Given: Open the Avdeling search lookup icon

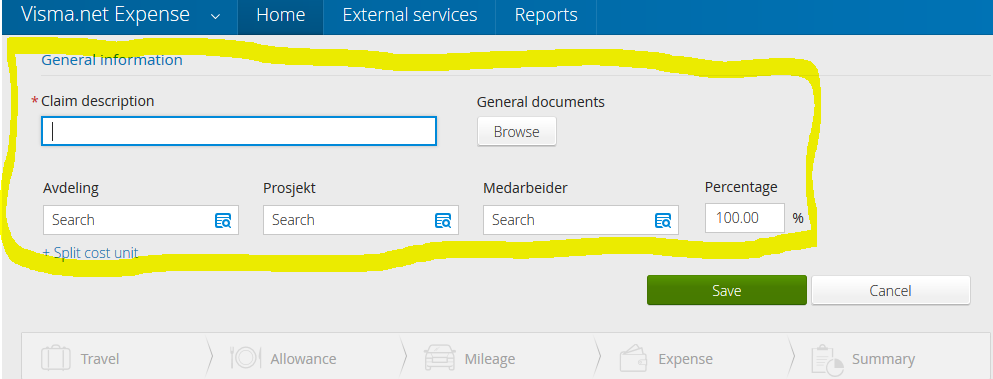Looking at the screenshot, I should (223, 221).
